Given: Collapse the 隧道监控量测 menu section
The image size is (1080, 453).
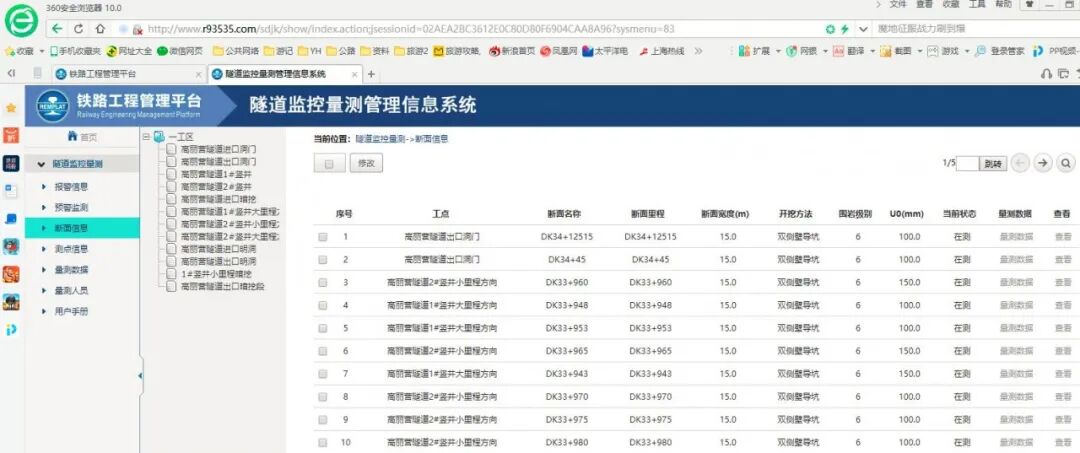Looking at the screenshot, I should 42,164.
